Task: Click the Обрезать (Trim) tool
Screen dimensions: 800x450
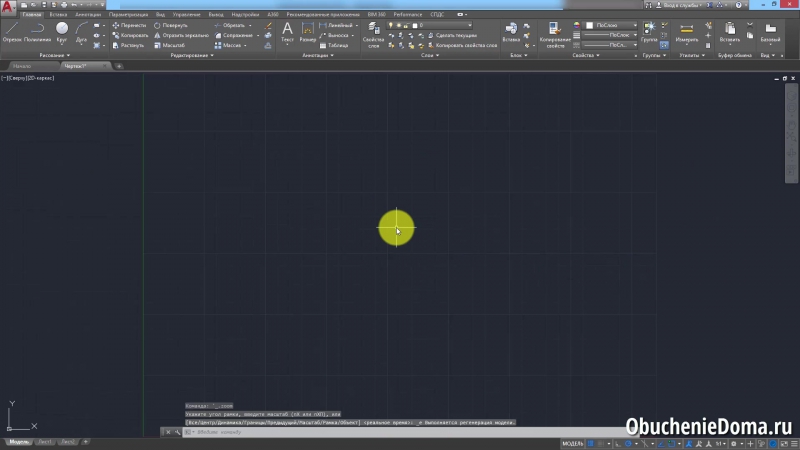Action: (230, 25)
